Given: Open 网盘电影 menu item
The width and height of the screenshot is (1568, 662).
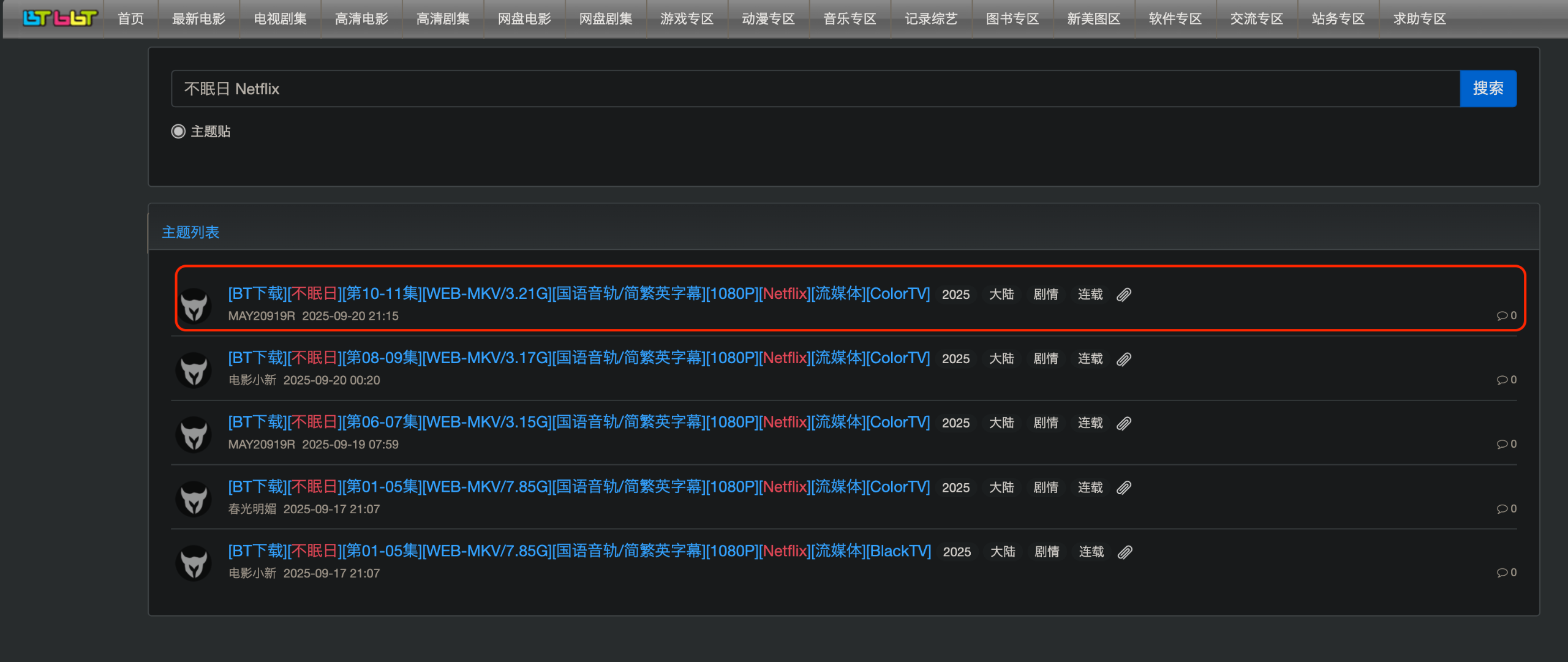Looking at the screenshot, I should [x=525, y=19].
